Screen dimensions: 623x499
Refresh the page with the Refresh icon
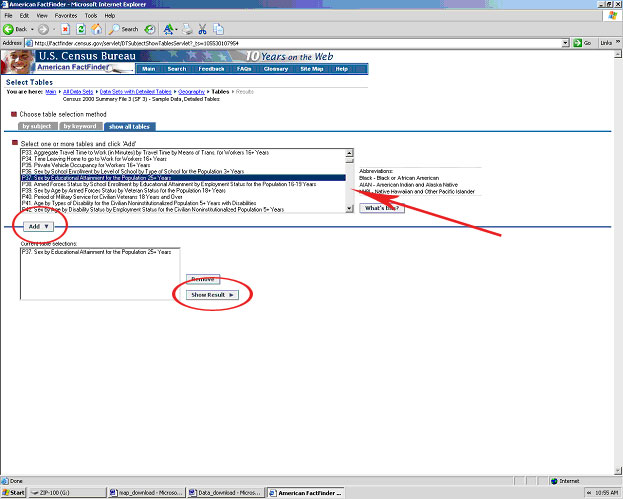(x=81, y=29)
